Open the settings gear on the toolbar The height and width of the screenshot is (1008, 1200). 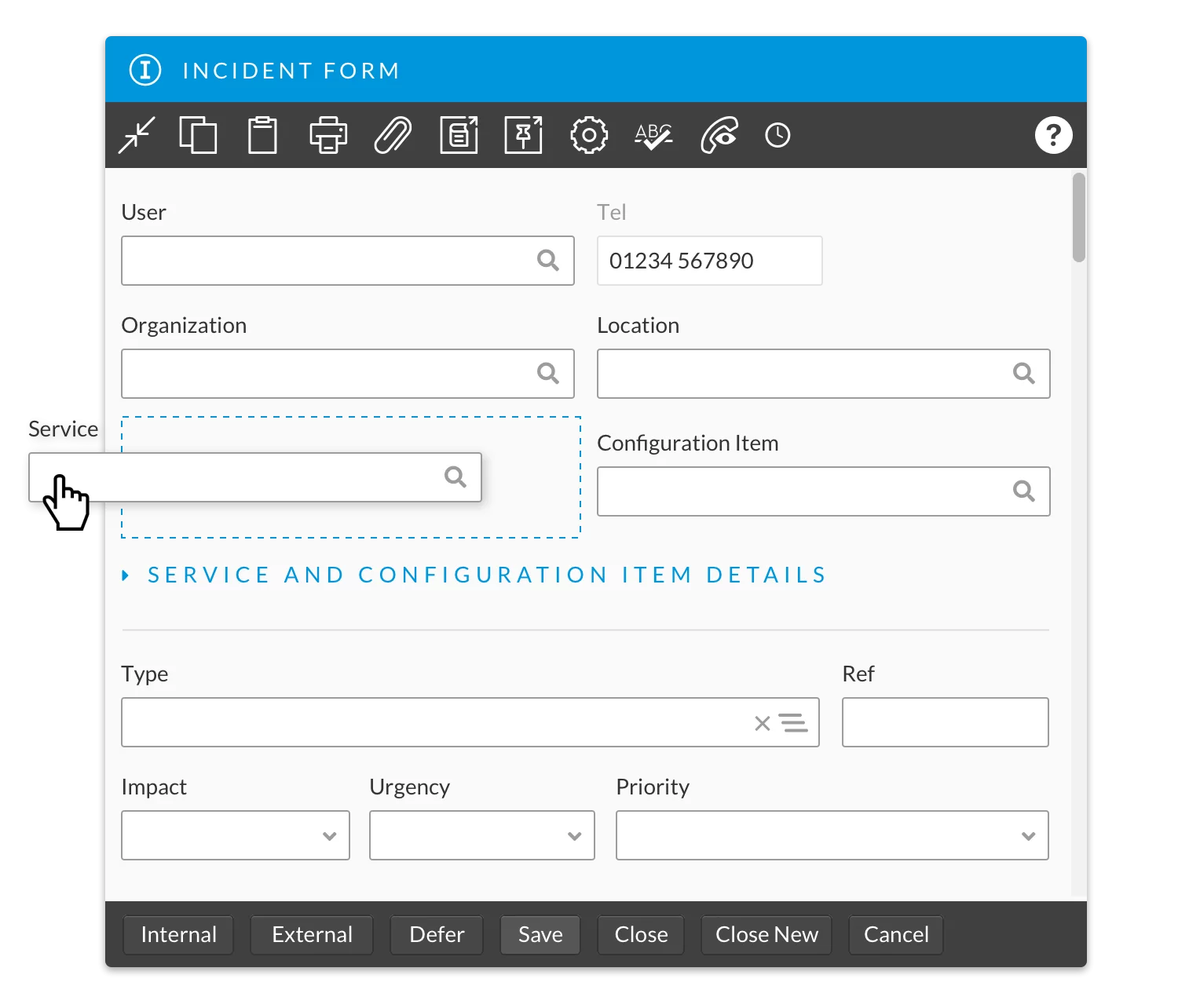click(x=588, y=135)
